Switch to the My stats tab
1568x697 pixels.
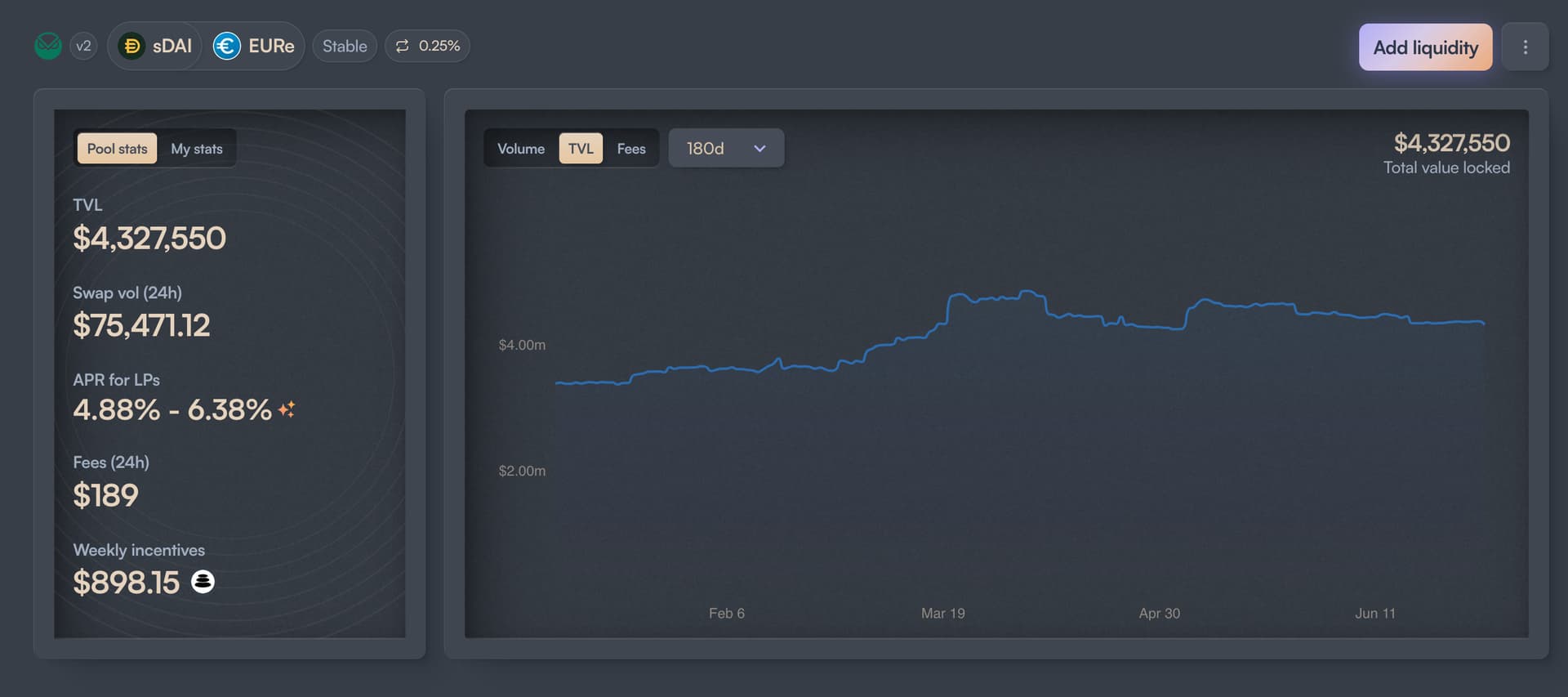pos(197,149)
